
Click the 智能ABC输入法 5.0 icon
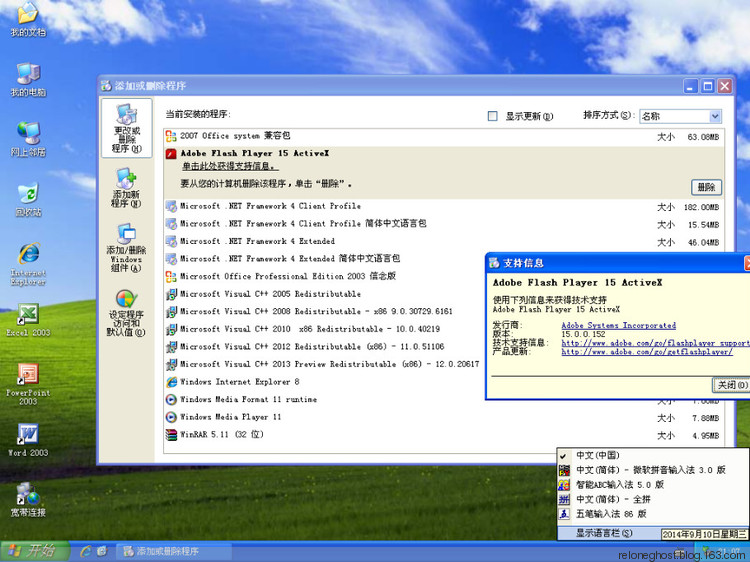point(564,485)
